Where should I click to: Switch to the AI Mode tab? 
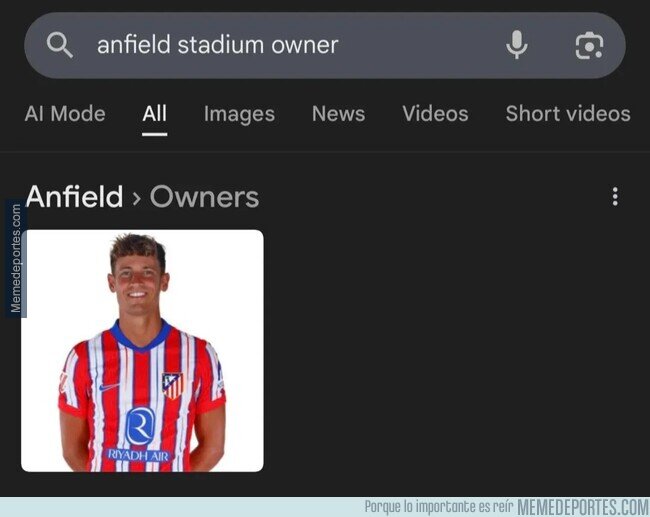coord(65,114)
